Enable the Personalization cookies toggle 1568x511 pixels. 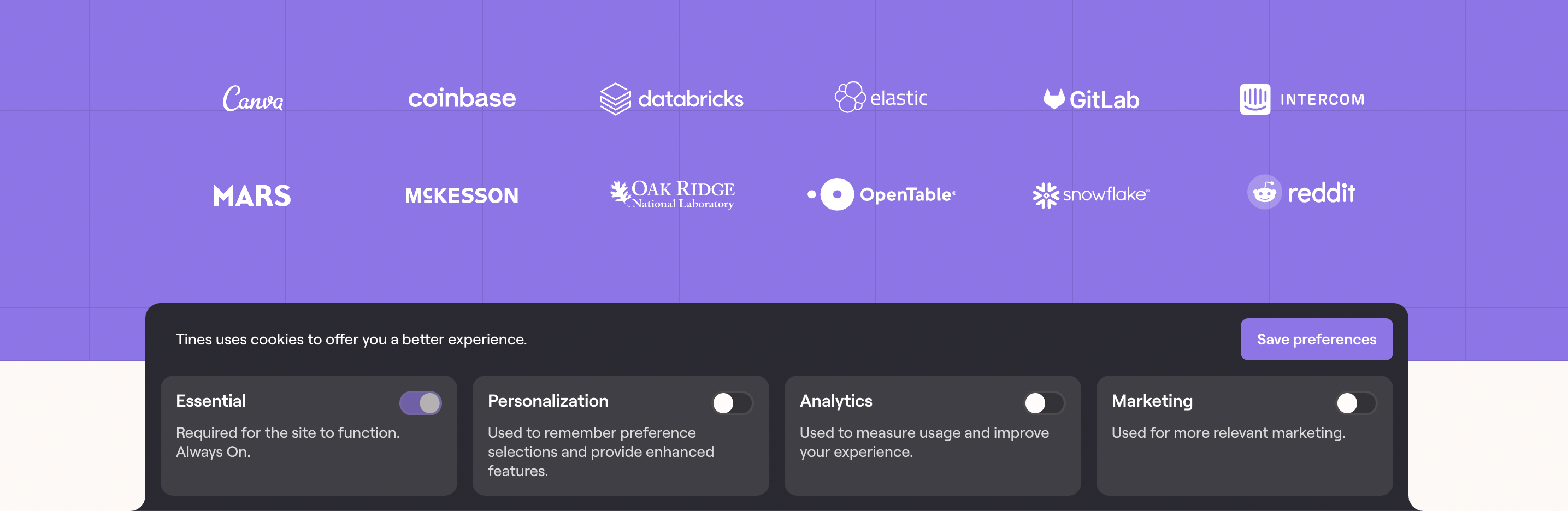pos(732,403)
